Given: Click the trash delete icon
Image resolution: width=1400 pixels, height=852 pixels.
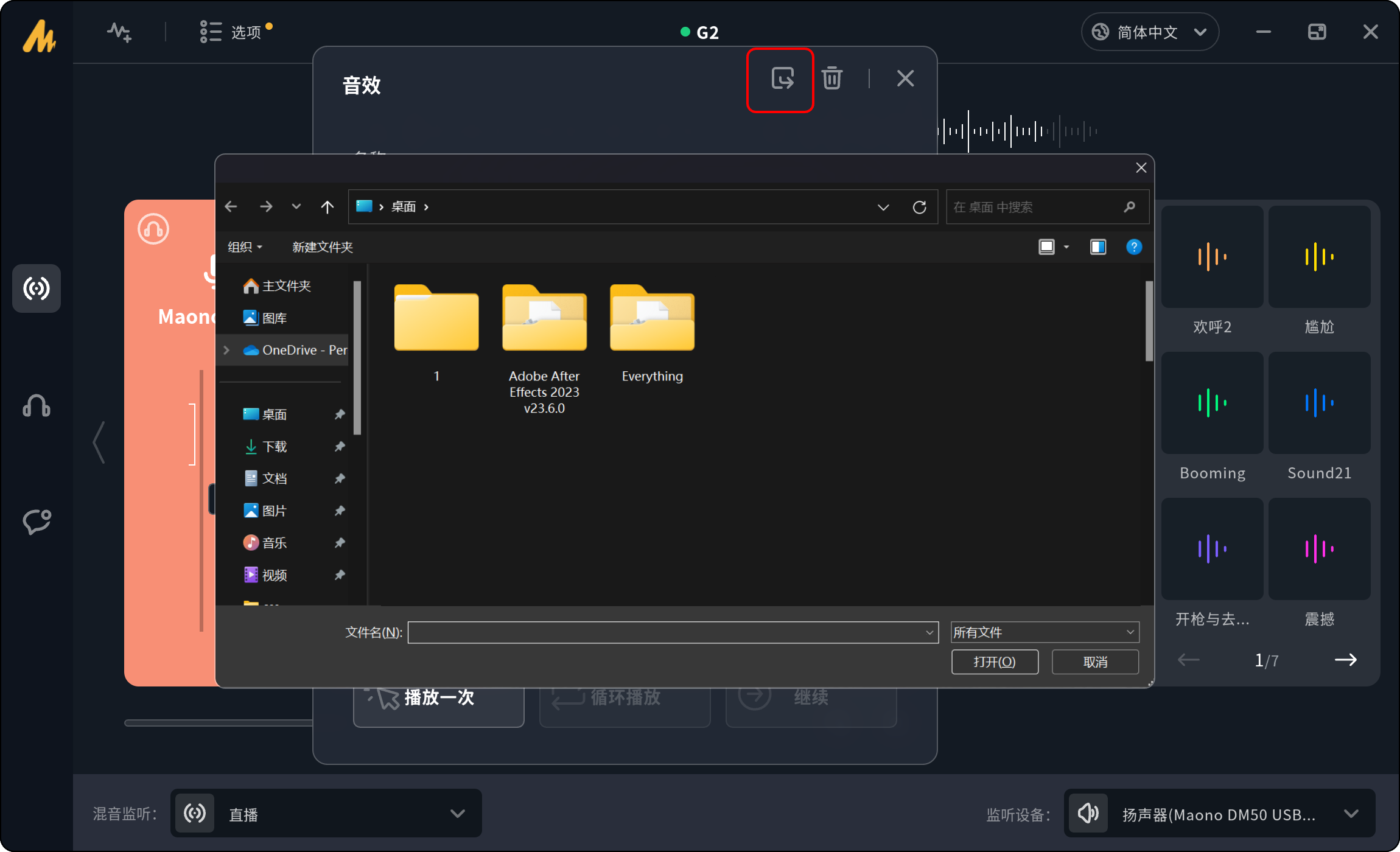Looking at the screenshot, I should click(x=831, y=79).
